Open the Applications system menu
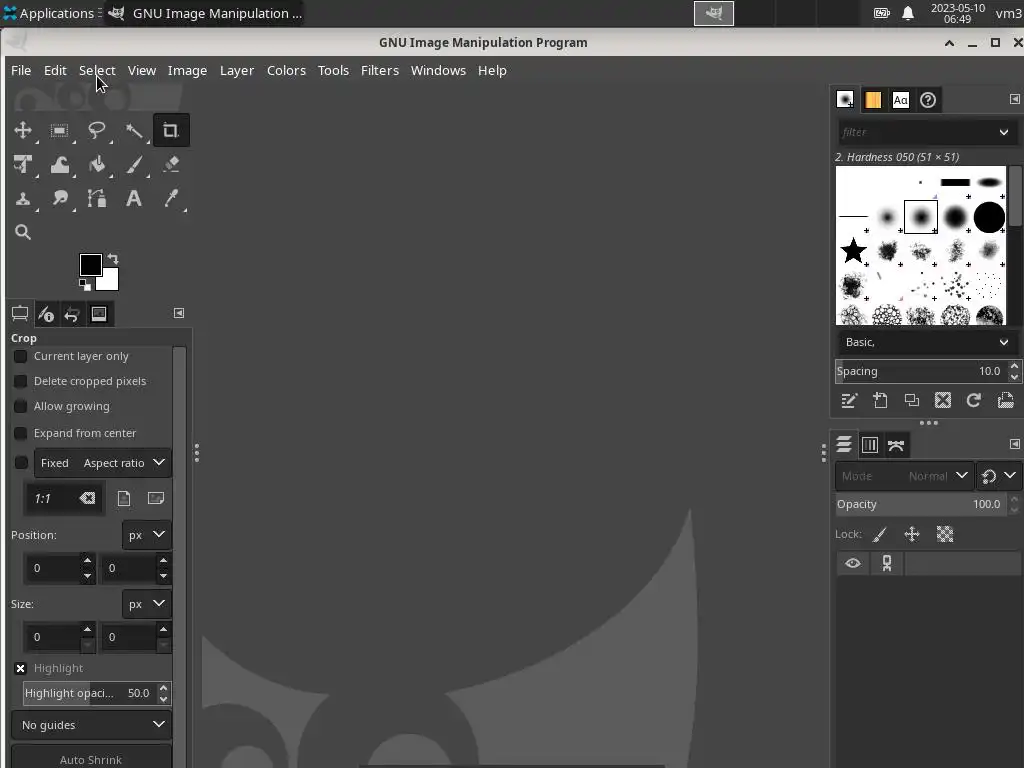The width and height of the screenshot is (1024, 768). [49, 13]
